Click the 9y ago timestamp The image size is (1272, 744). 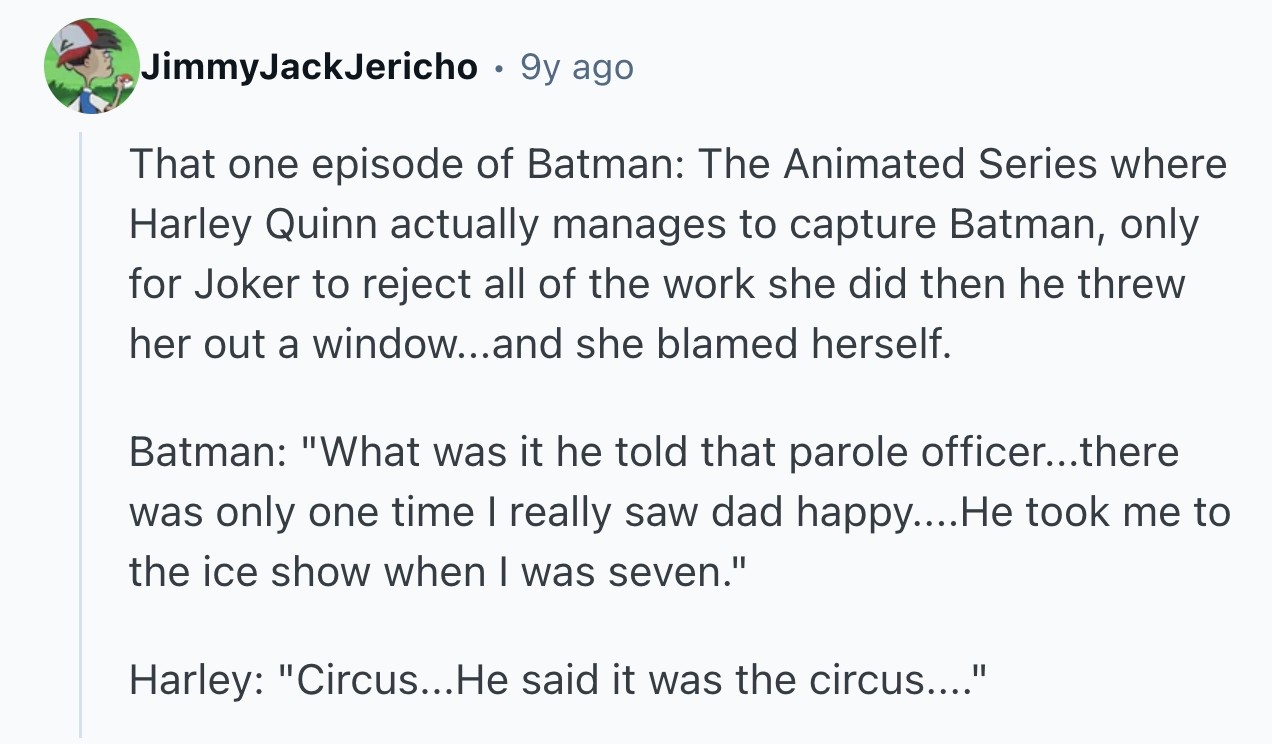coord(577,67)
